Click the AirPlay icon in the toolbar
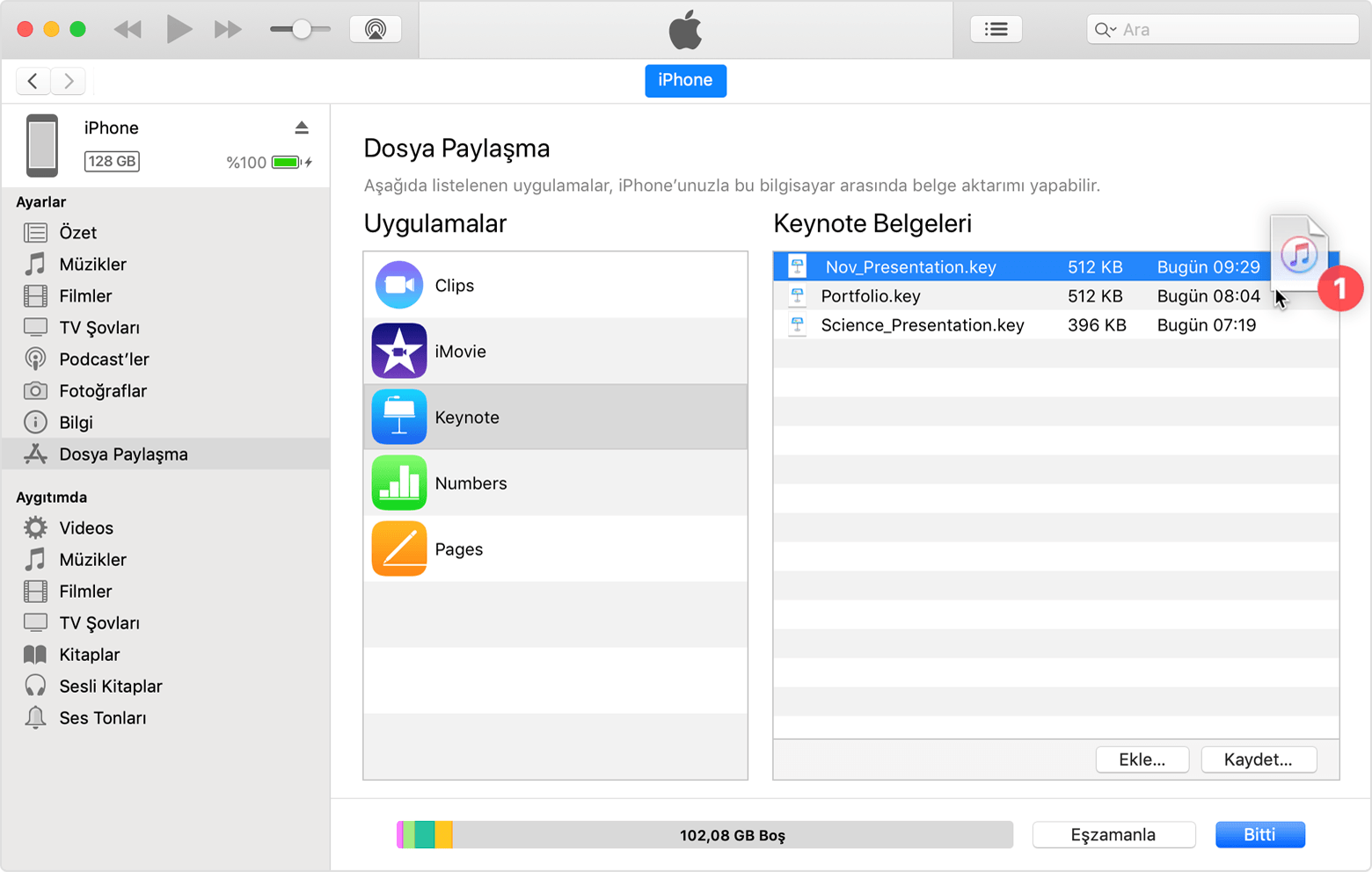Viewport: 1372px width, 872px height. pos(376,27)
